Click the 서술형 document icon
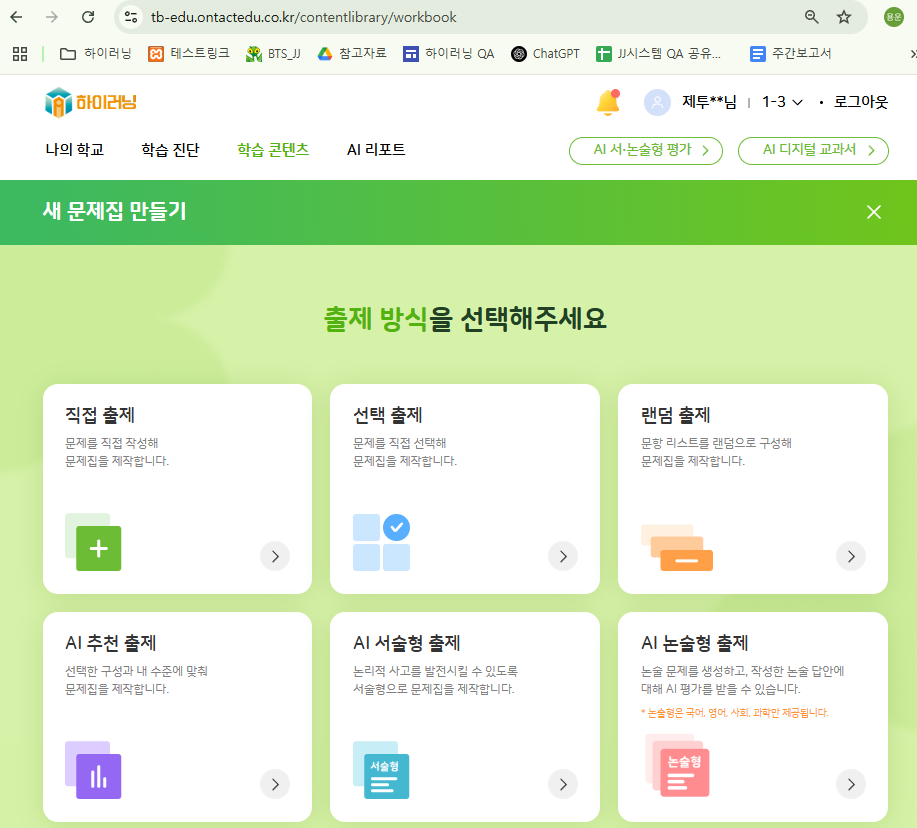This screenshot has width=917, height=828. click(381, 770)
